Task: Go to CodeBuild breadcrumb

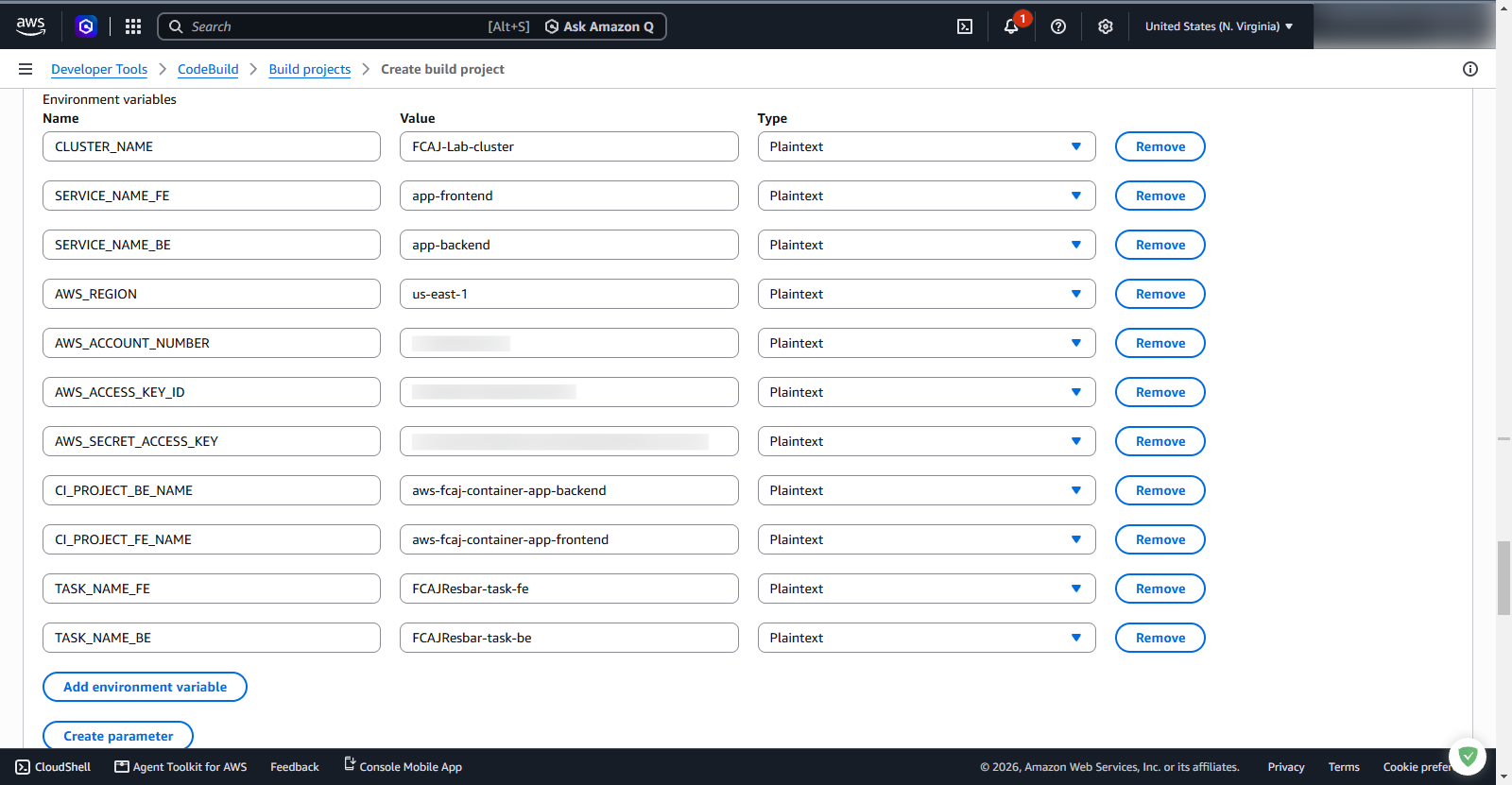Action: [208, 69]
